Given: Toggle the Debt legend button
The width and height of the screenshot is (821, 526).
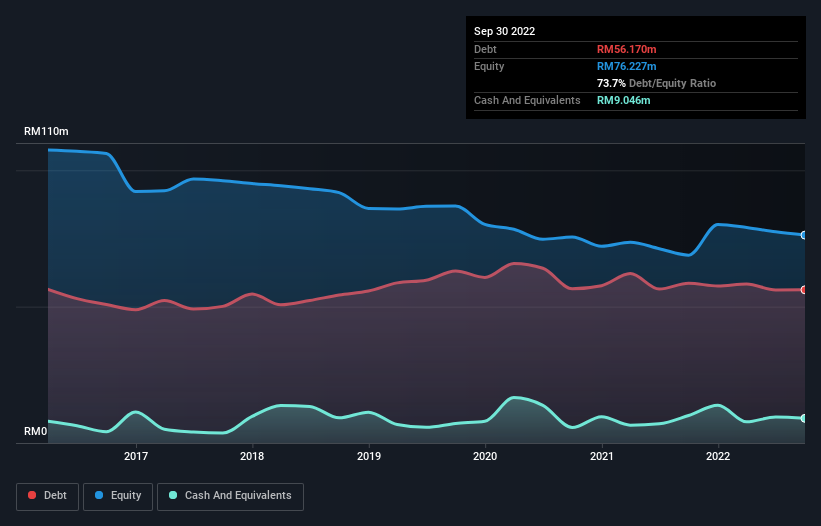Looking at the screenshot, I should (48, 496).
